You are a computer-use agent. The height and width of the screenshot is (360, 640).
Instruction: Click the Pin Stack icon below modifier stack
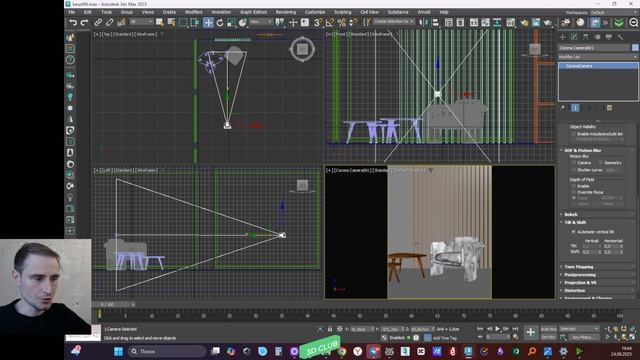pos(563,108)
